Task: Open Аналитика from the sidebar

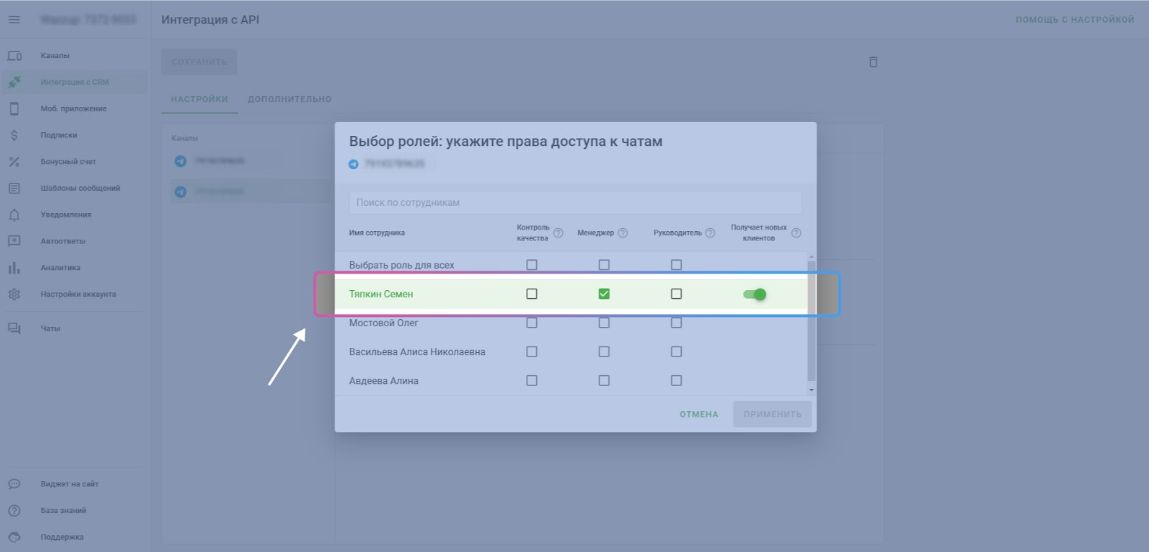Action: pos(60,268)
